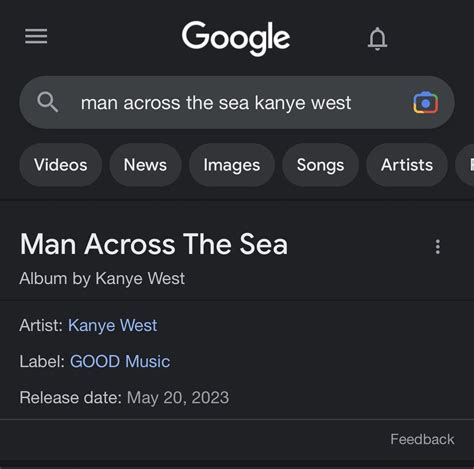Switch to the Images filter
The width and height of the screenshot is (474, 469).
click(x=232, y=165)
